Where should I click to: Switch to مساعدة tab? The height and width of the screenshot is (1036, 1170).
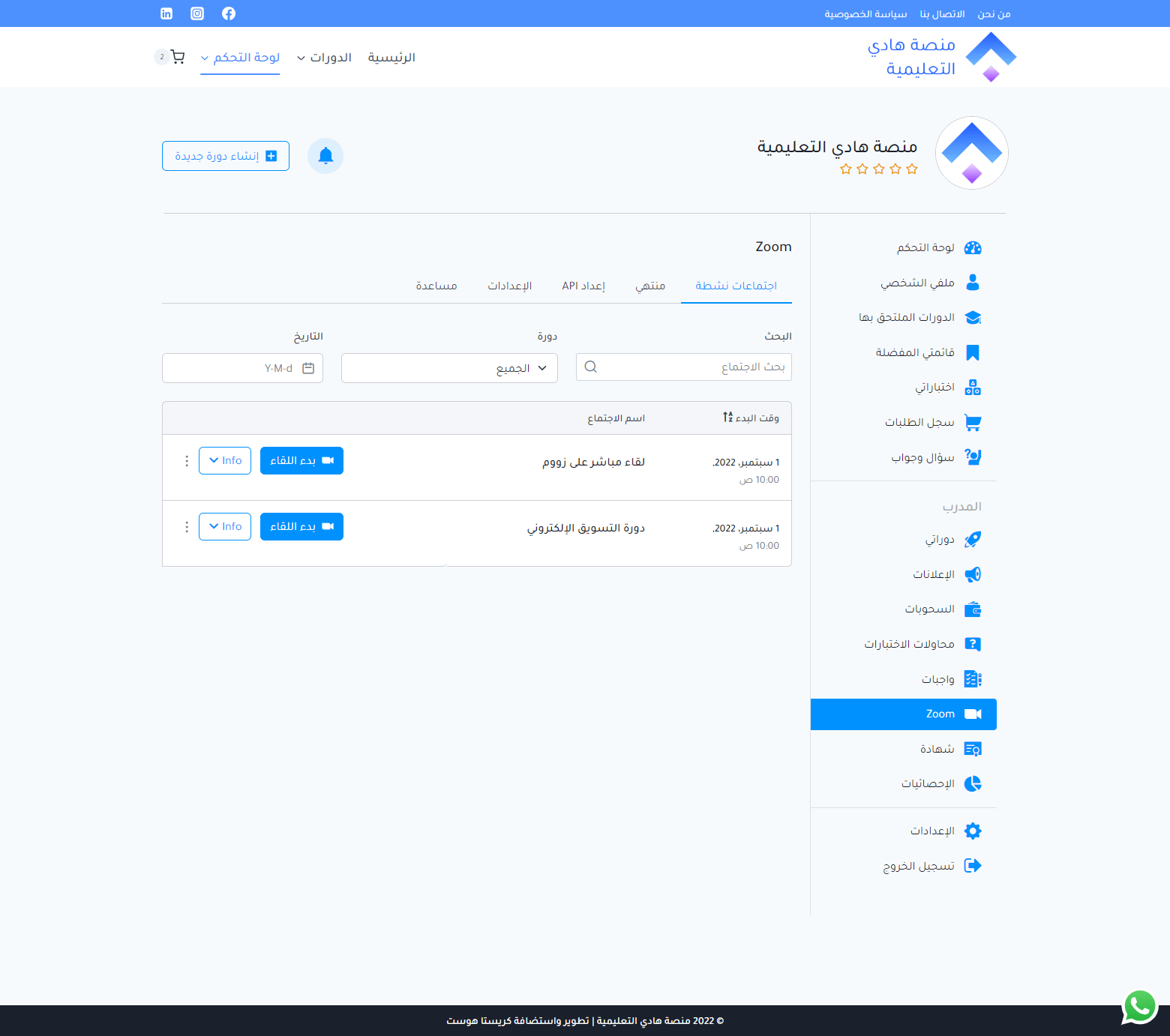pos(436,286)
